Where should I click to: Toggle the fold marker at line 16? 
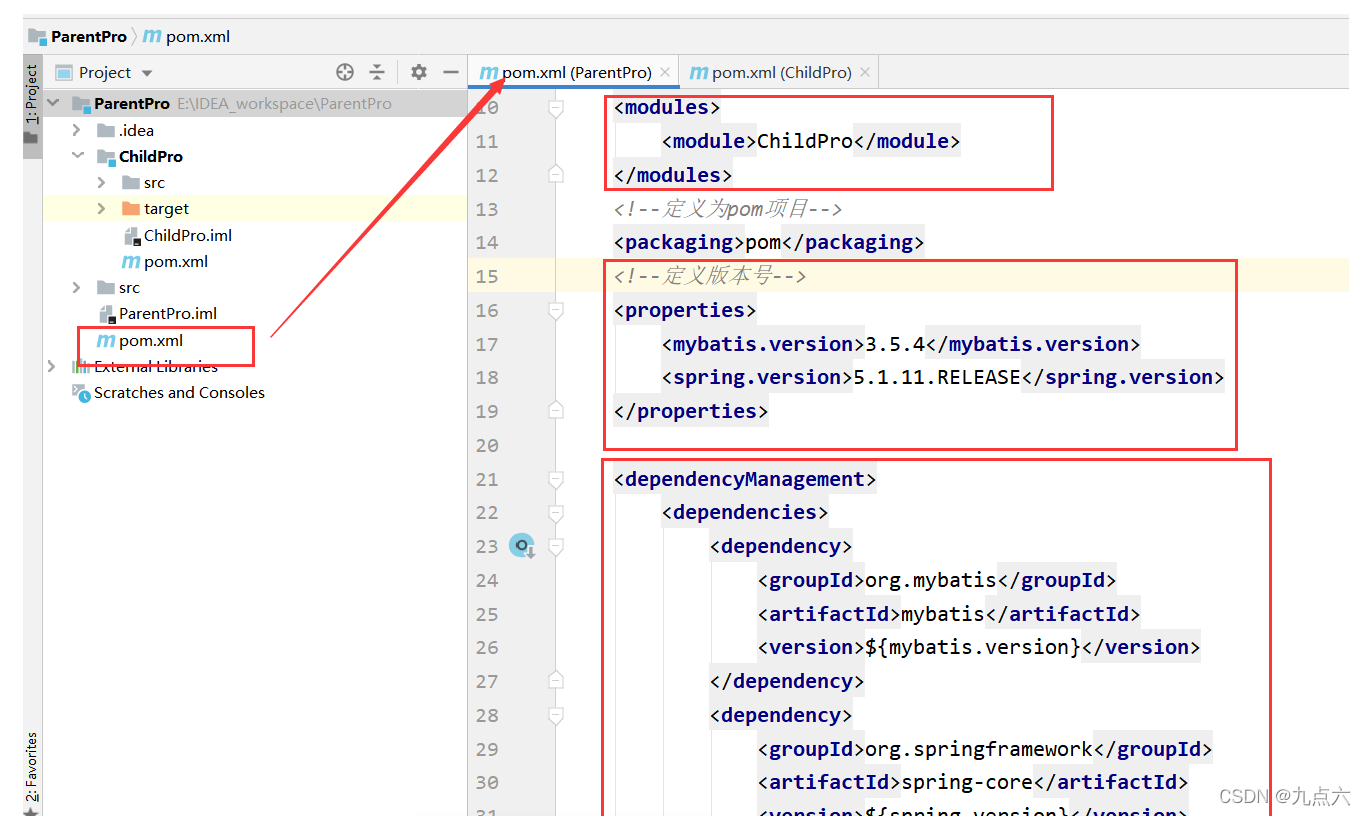point(556,310)
